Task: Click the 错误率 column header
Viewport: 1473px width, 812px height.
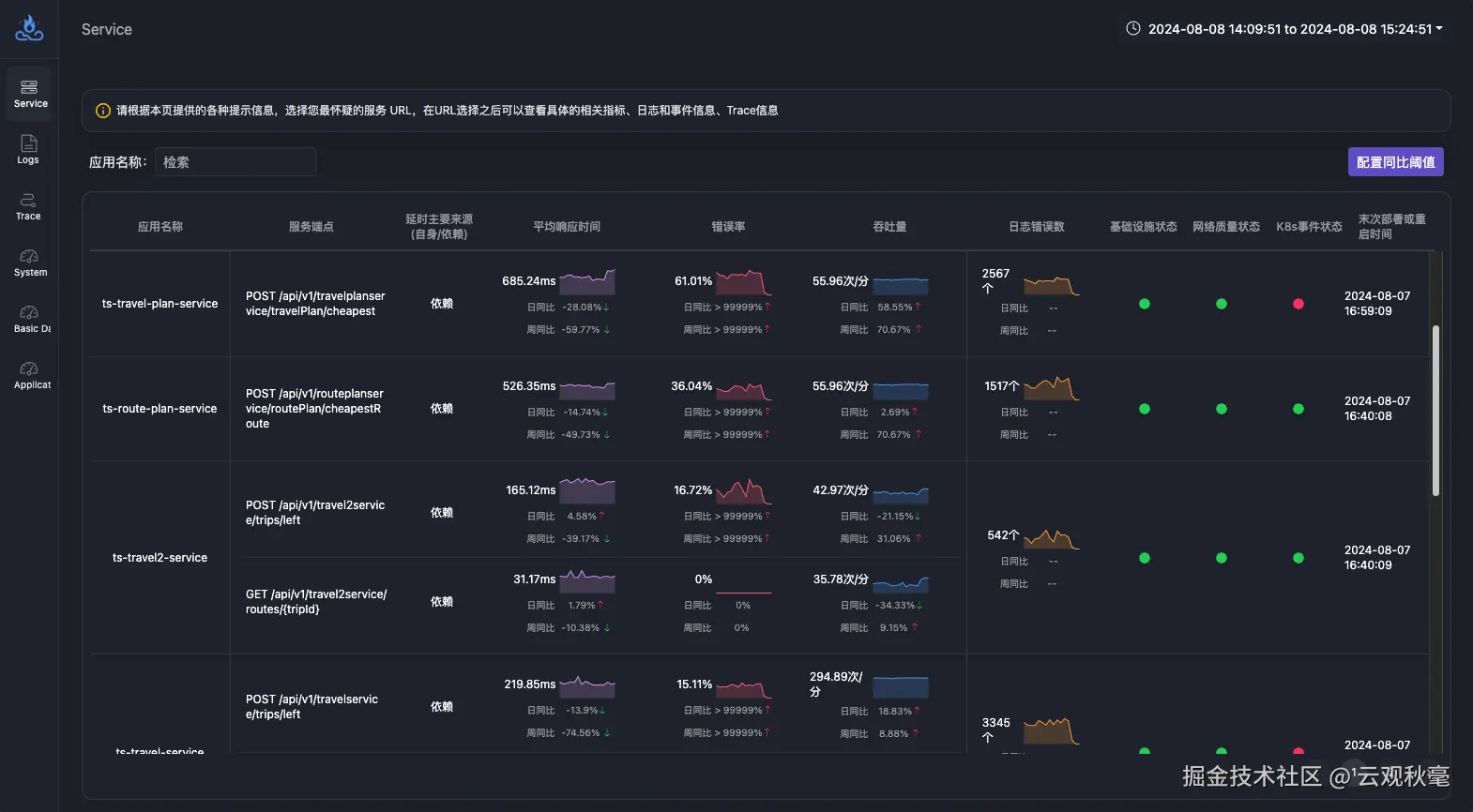Action: (728, 227)
